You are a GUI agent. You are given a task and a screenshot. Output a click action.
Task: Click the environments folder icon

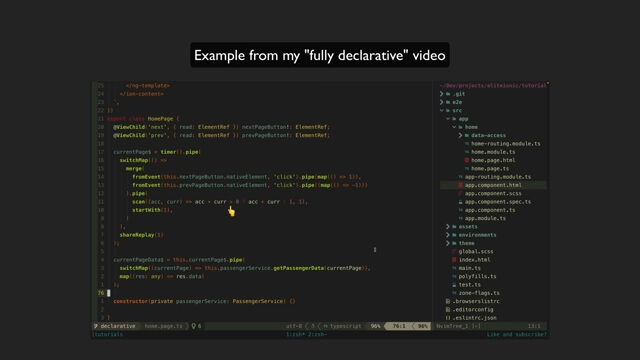tap(454, 235)
